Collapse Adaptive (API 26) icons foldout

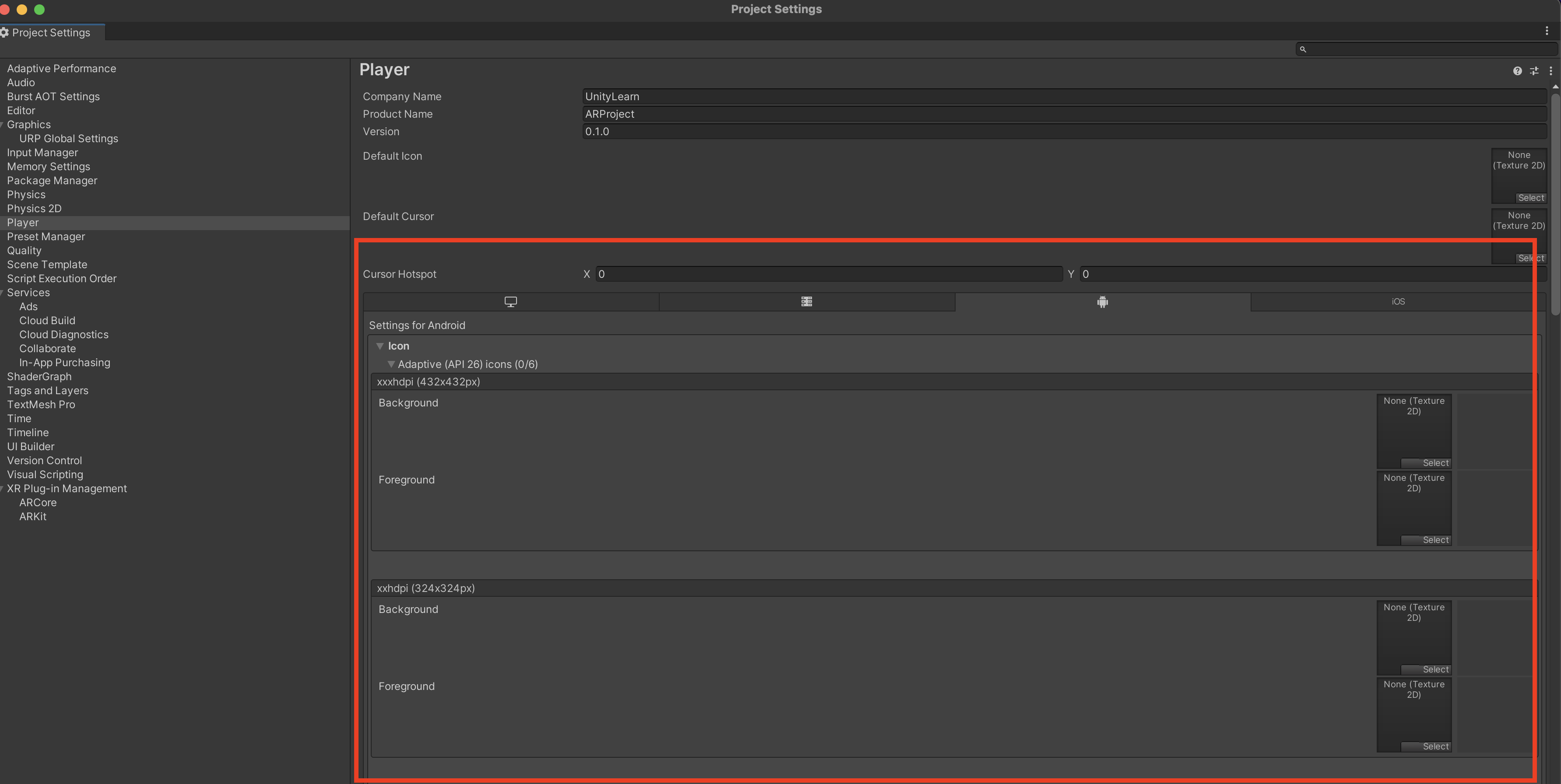pyautogui.click(x=391, y=364)
